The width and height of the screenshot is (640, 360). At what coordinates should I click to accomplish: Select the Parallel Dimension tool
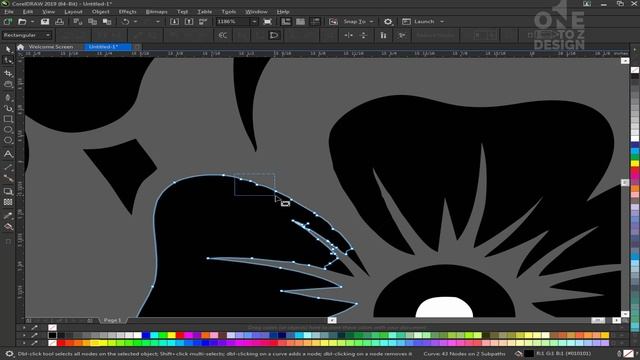[8, 167]
